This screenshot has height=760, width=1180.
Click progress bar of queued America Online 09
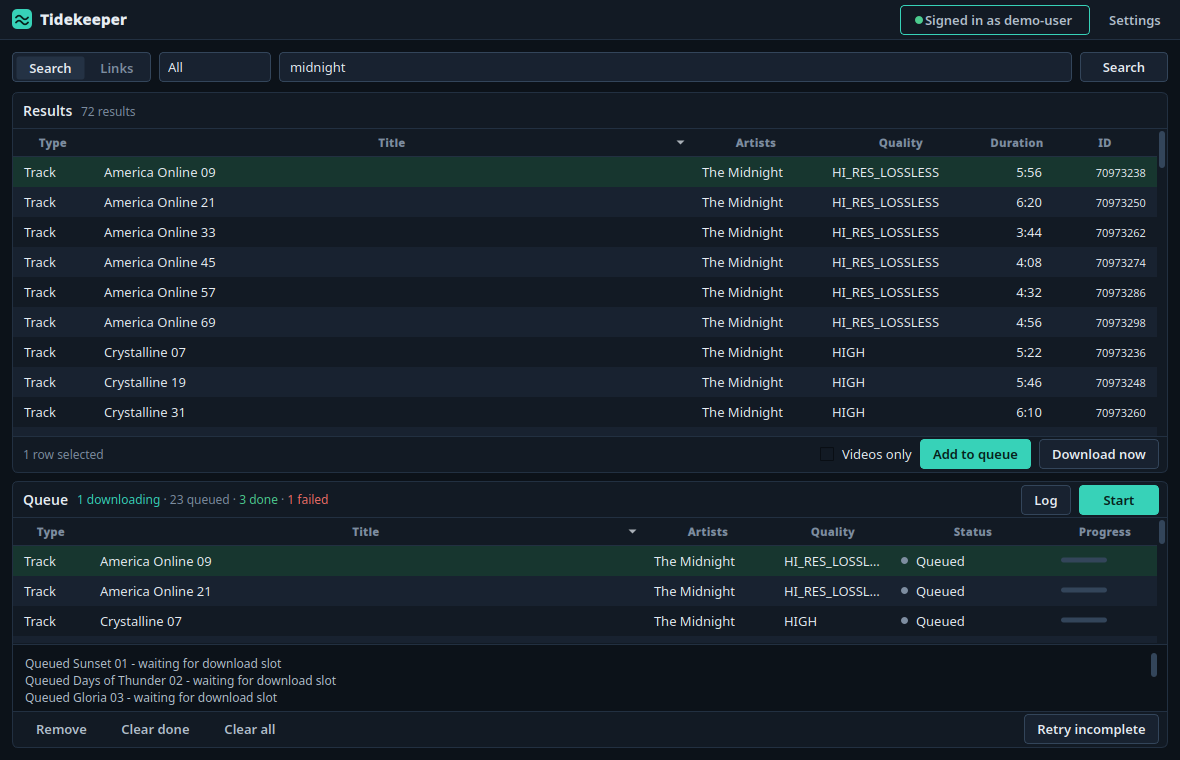pyautogui.click(x=1084, y=560)
